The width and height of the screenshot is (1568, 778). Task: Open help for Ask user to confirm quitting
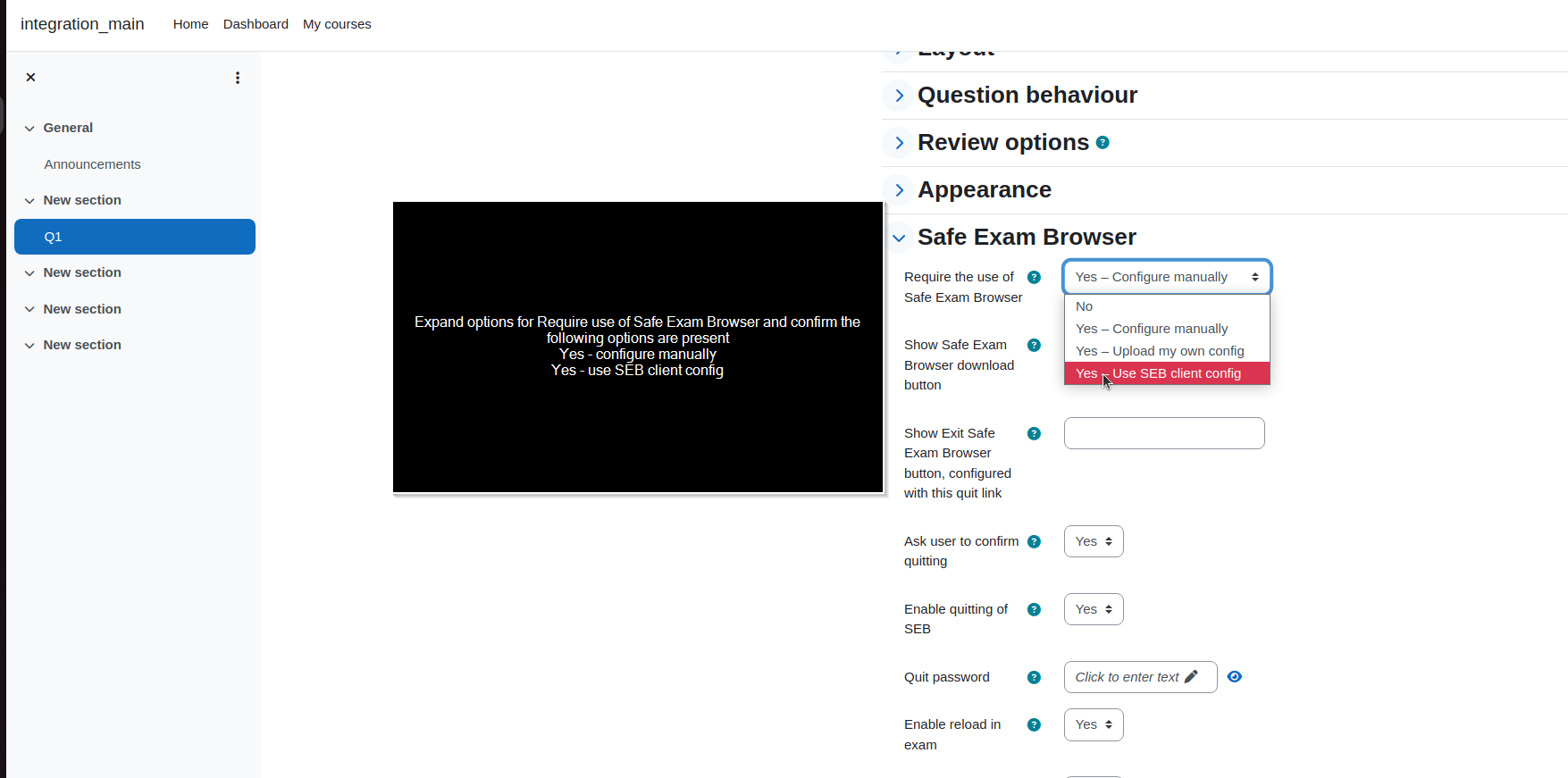point(1034,541)
